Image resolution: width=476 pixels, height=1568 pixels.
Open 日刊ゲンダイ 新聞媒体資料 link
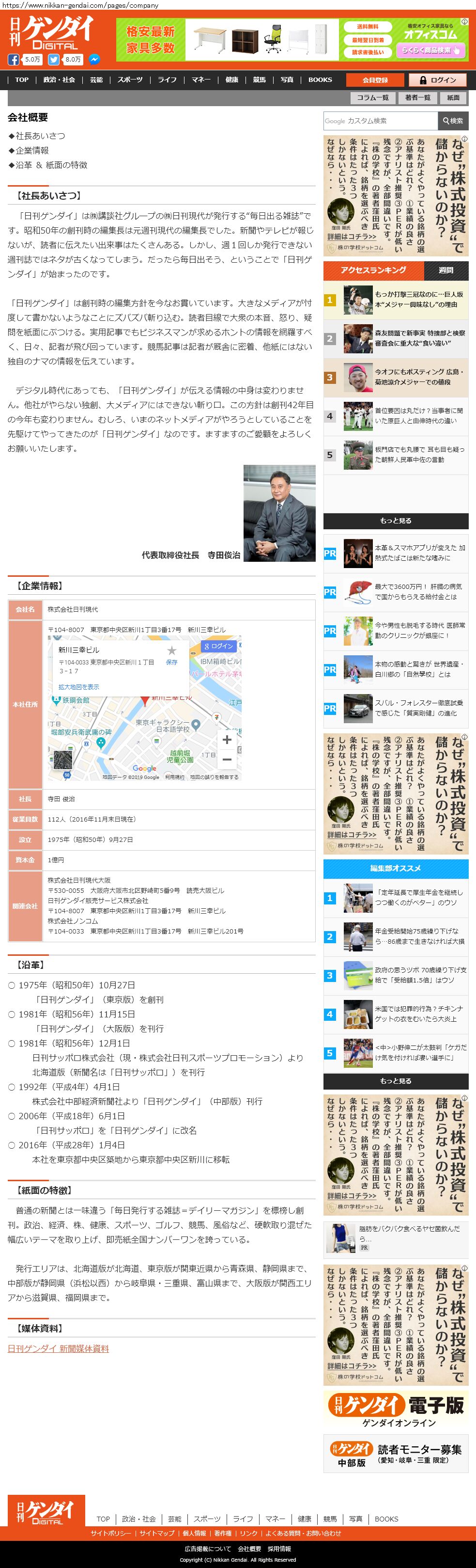point(59,1349)
